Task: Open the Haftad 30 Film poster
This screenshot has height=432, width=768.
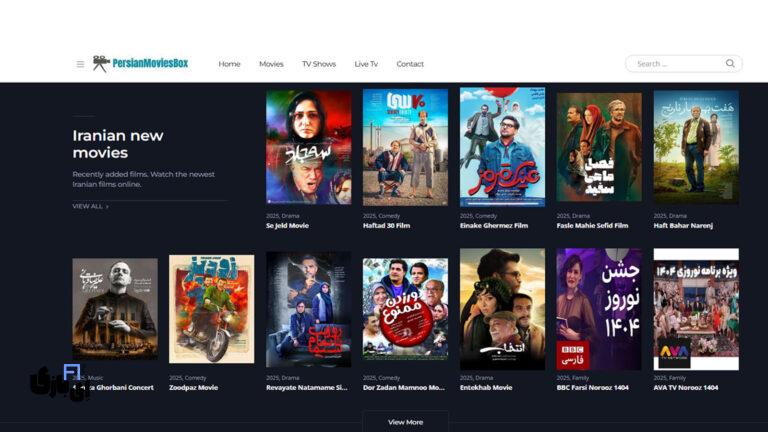Action: tap(405, 147)
